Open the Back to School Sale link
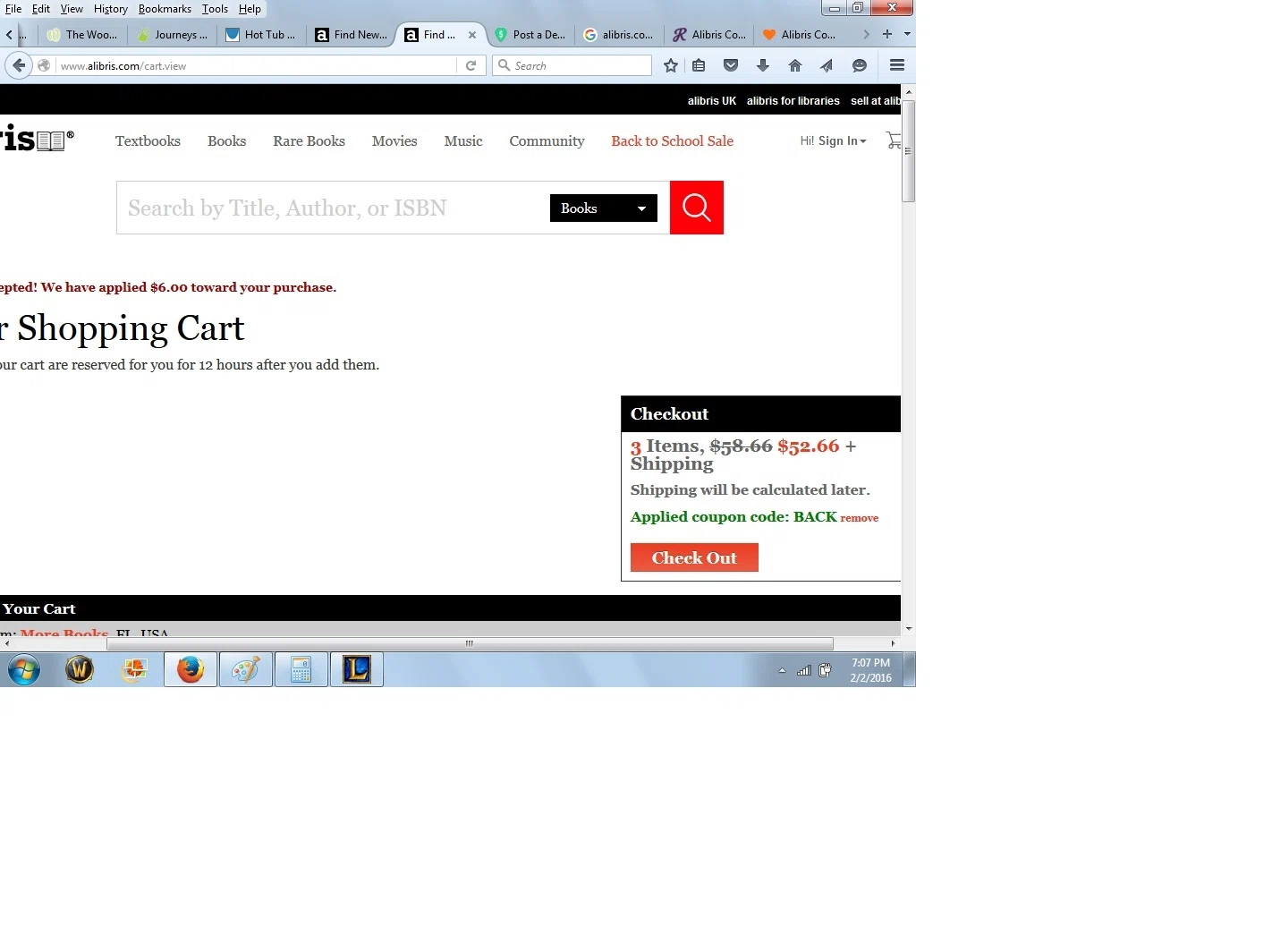This screenshot has height=952, width=1272. (x=673, y=140)
